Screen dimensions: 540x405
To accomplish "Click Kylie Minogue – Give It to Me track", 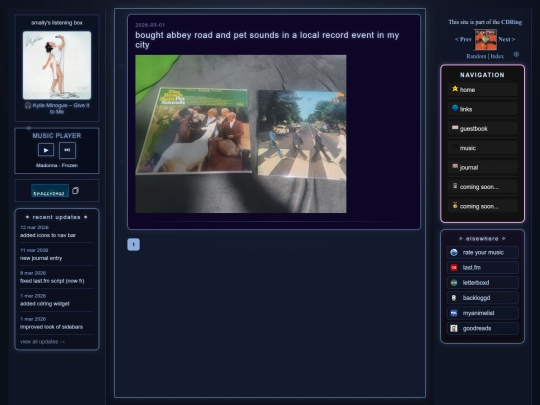I will 57,108.
